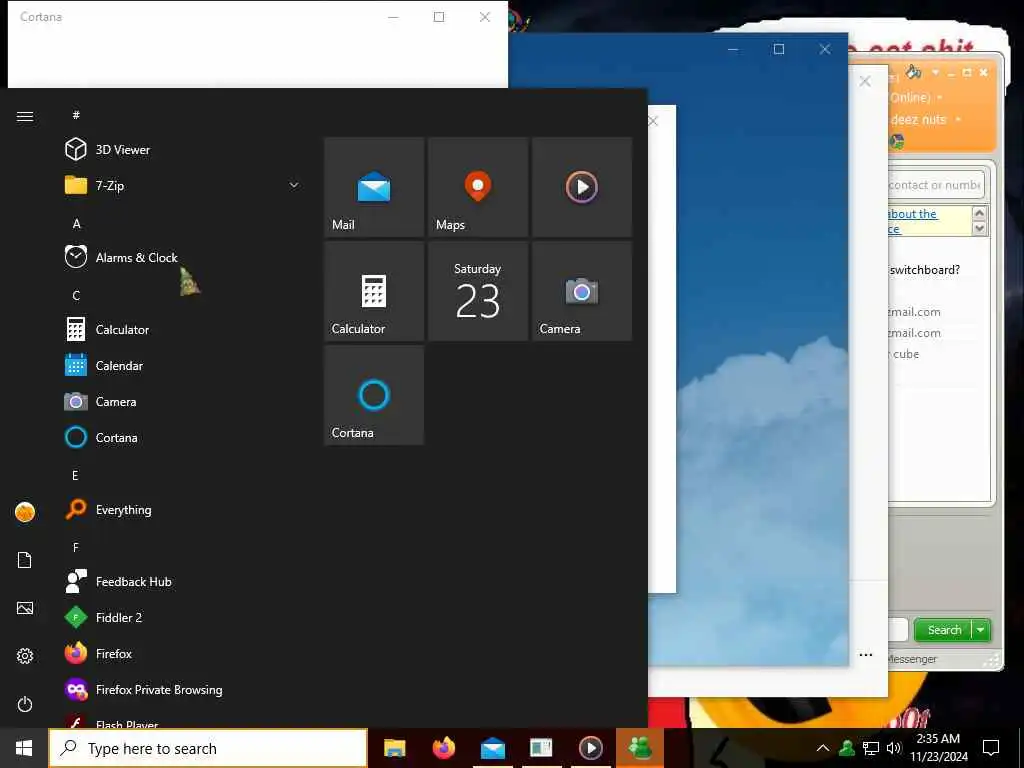Click the 'A' letter header in app list
Image resolution: width=1024 pixels, height=768 pixels.
pyautogui.click(x=76, y=223)
